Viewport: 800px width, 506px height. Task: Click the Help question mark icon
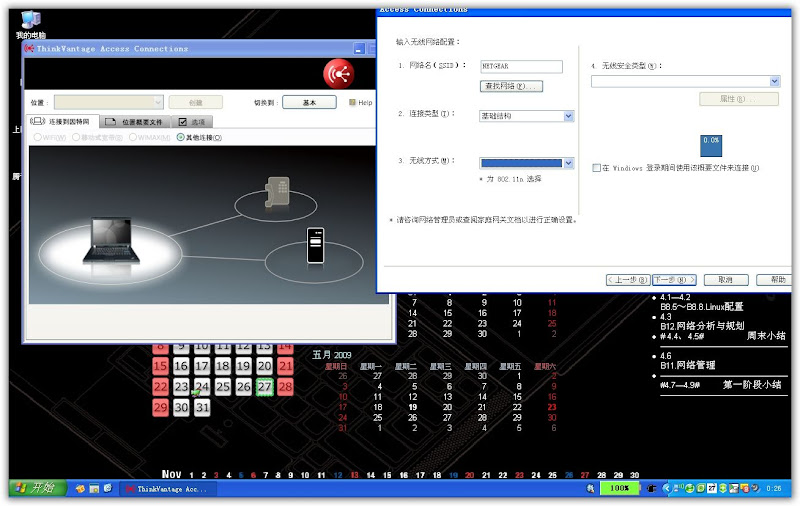[x=352, y=102]
